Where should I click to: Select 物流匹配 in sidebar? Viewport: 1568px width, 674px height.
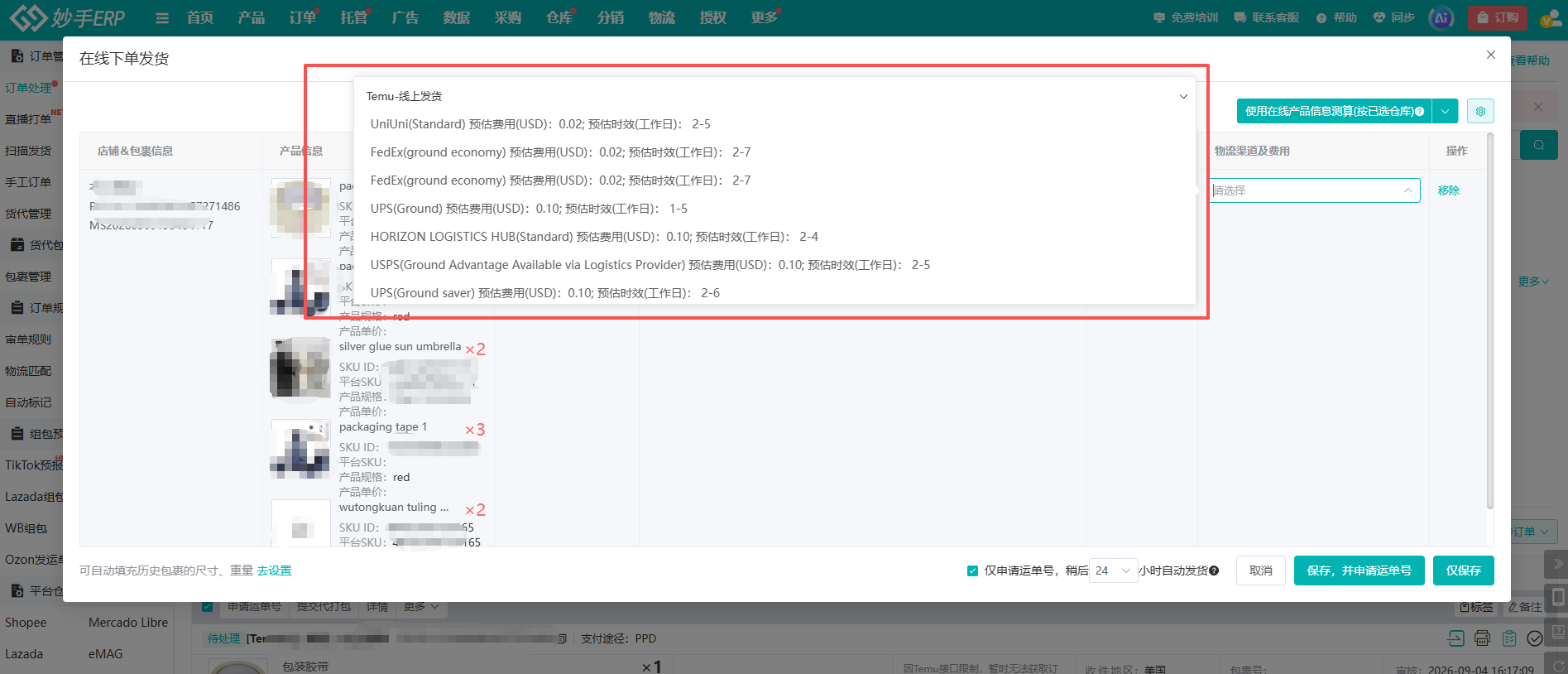(28, 371)
